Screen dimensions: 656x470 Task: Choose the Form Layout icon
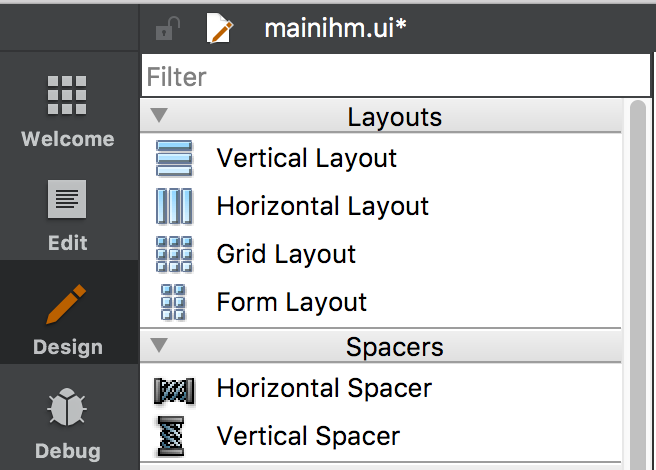click(x=173, y=302)
